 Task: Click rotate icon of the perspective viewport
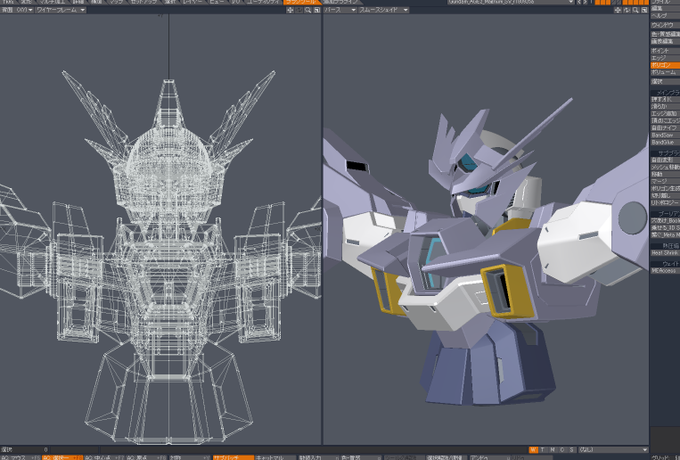point(627,10)
